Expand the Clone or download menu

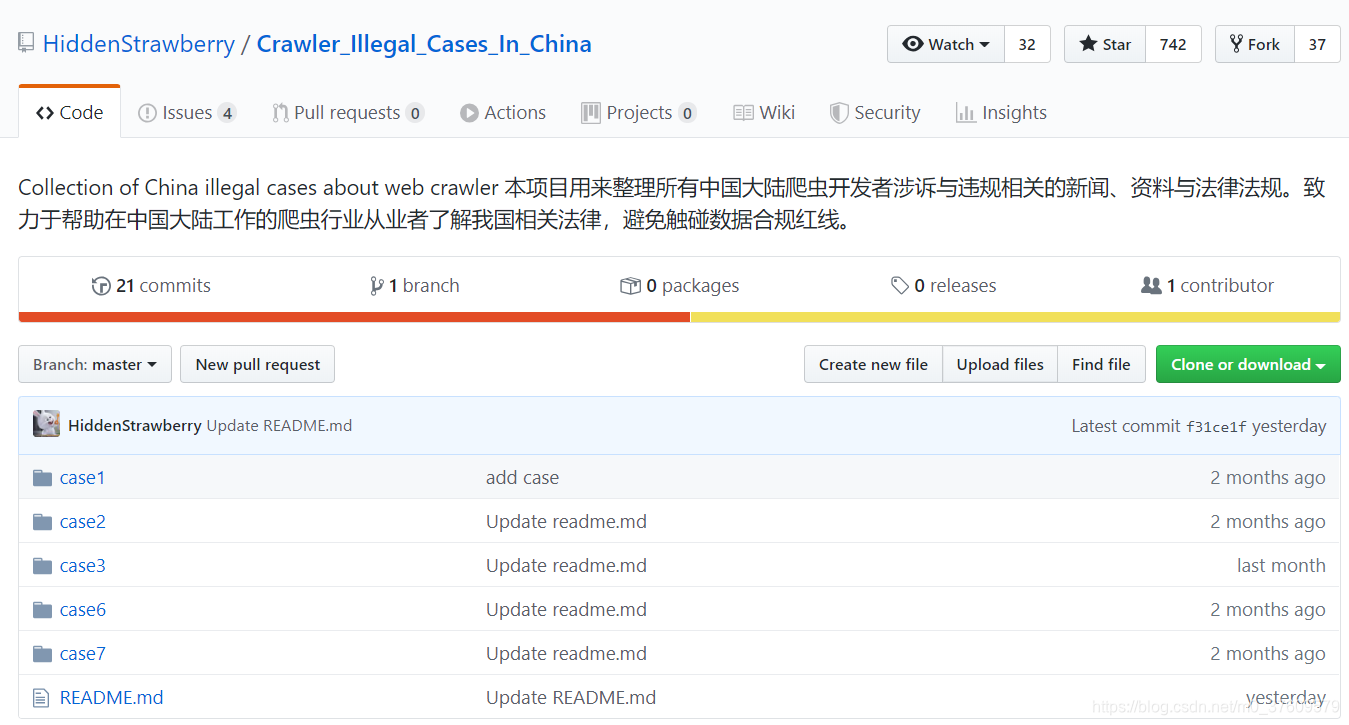[1248, 364]
